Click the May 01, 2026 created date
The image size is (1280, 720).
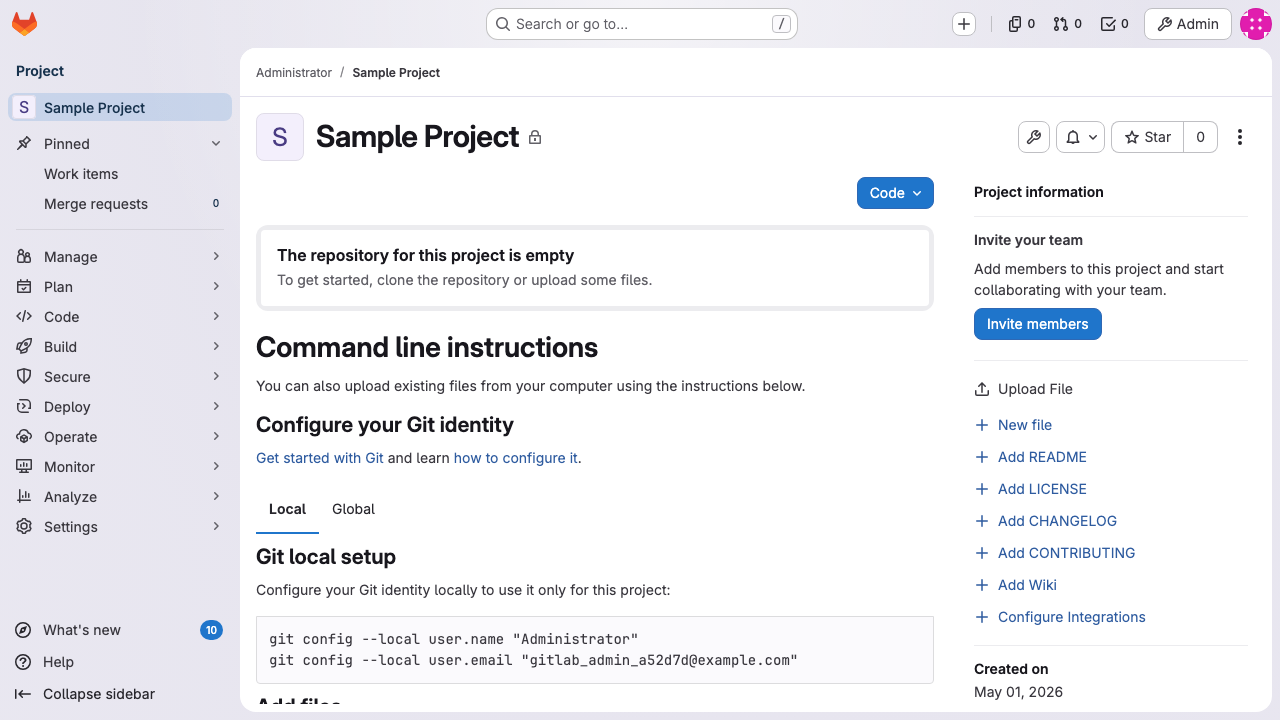tap(1018, 692)
